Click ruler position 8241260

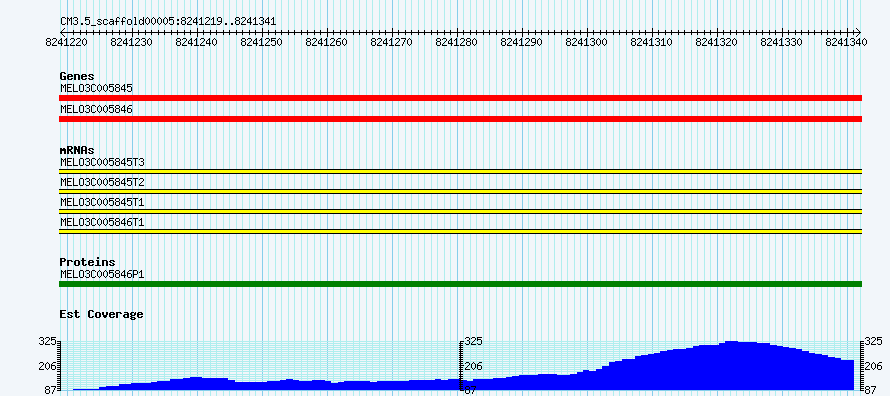[327, 43]
